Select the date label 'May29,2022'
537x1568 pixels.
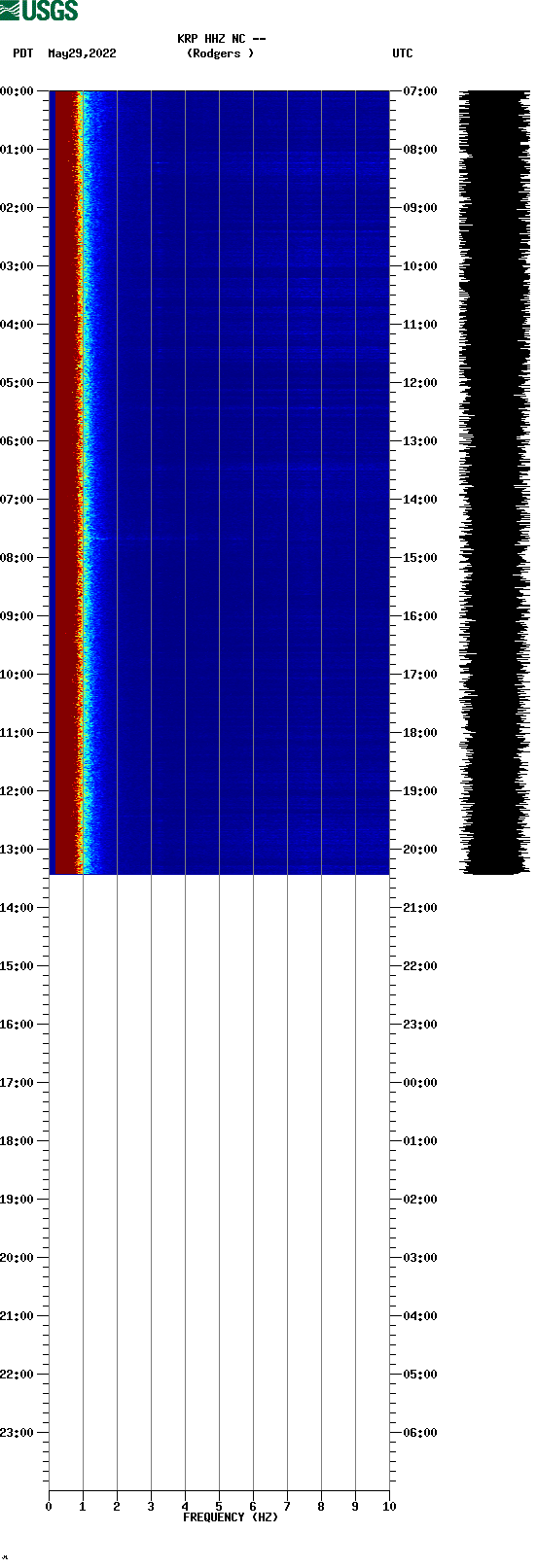[82, 53]
